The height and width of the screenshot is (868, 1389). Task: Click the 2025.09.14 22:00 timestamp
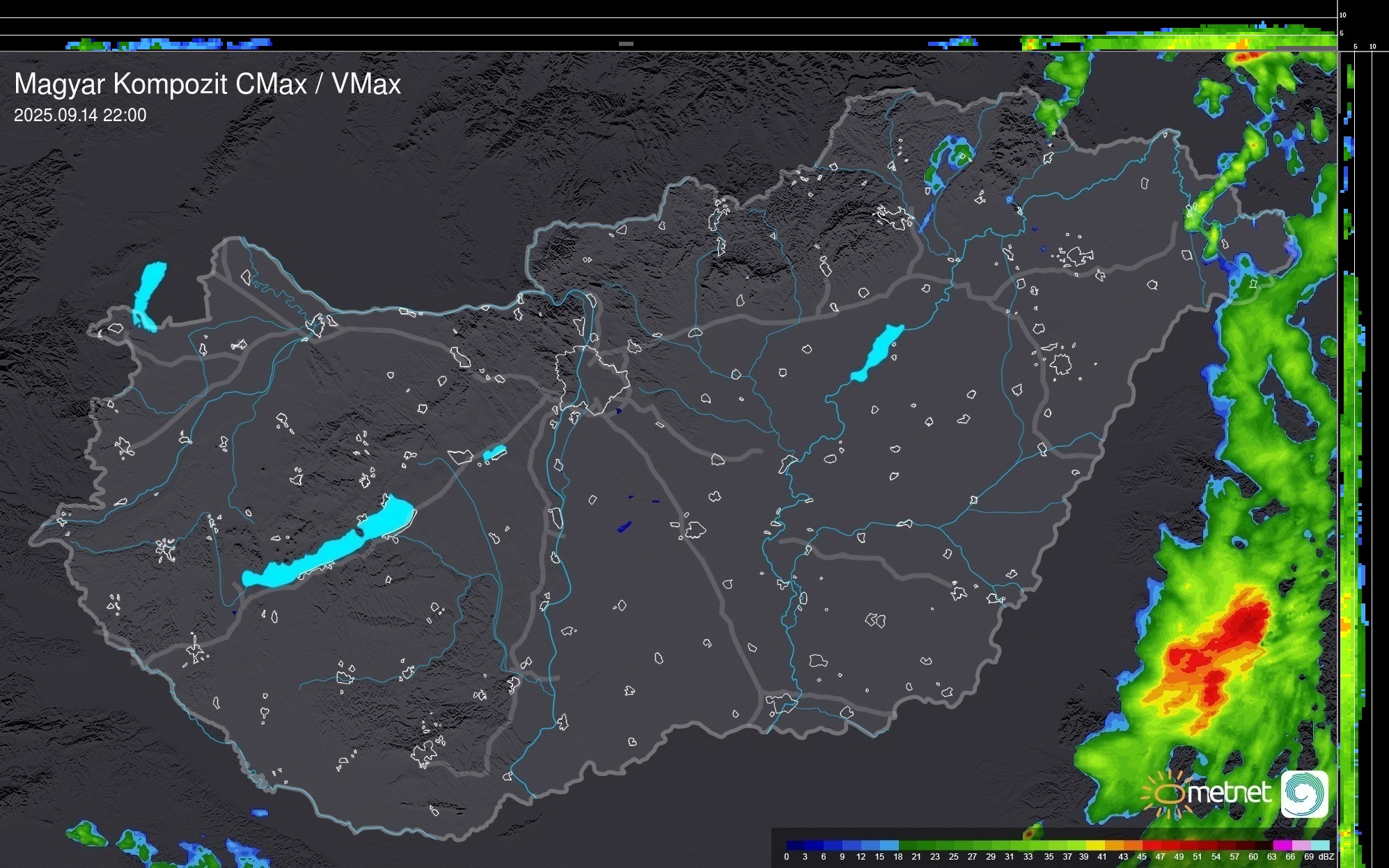[80, 116]
